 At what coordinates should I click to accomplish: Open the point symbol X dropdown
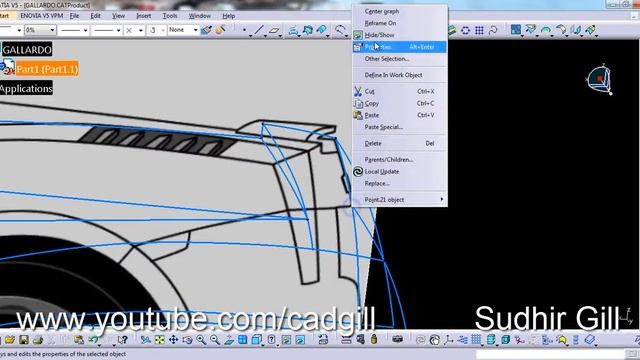[x=140, y=30]
